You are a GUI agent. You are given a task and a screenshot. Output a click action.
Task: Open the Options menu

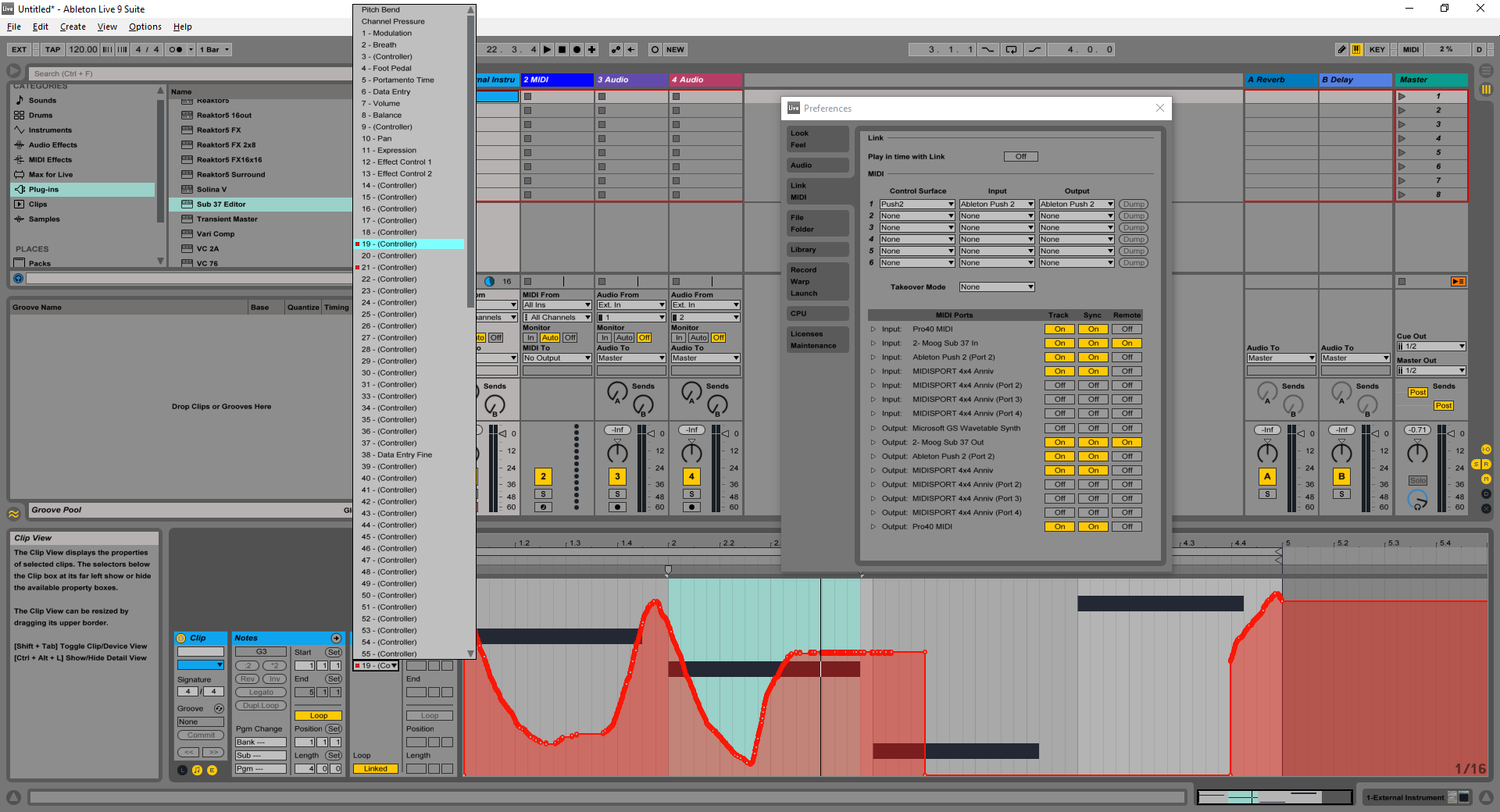pos(145,27)
